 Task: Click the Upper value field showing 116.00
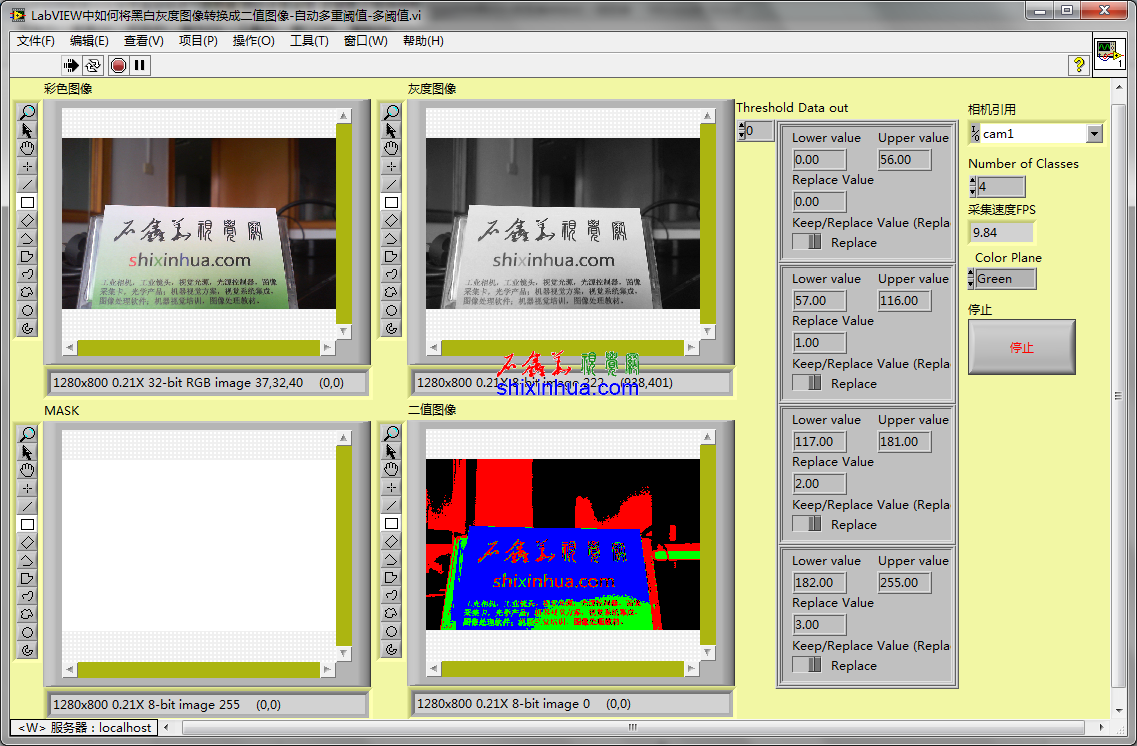(904, 301)
